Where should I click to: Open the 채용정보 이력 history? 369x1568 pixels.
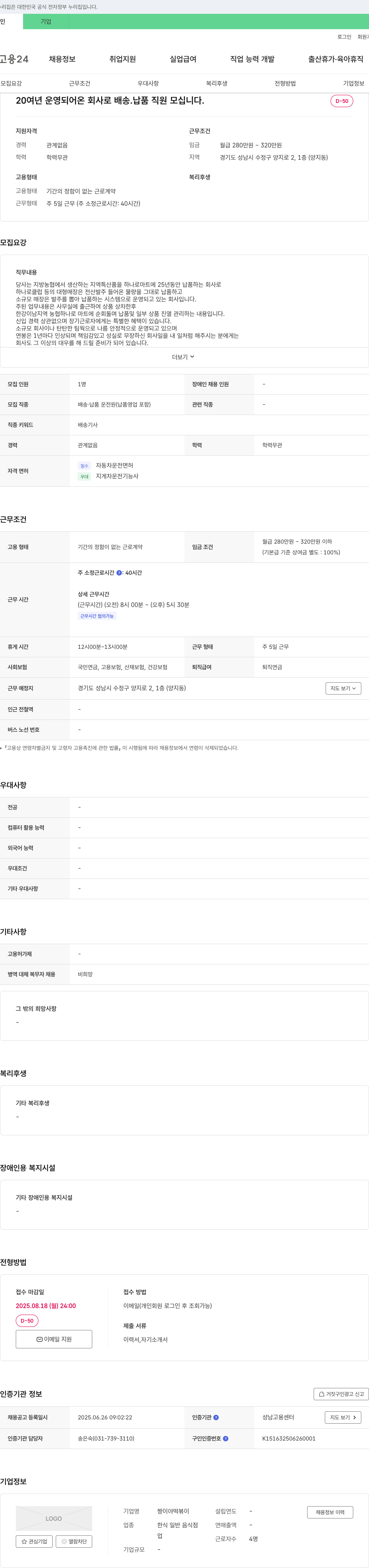330,1512
